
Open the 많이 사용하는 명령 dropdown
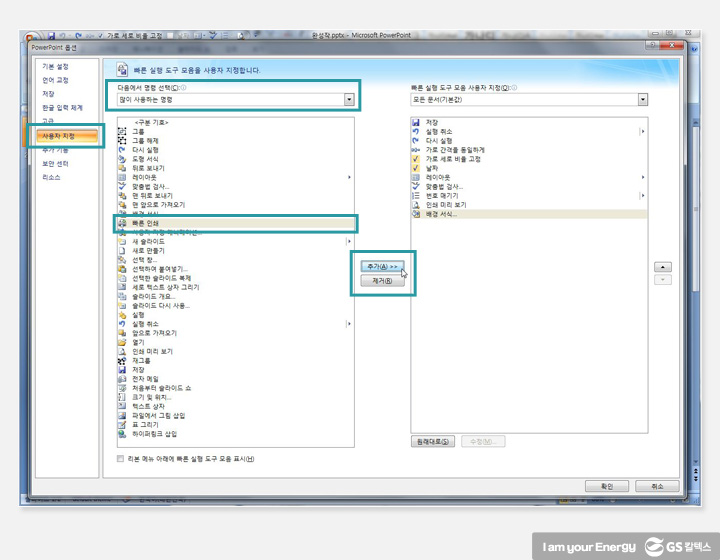(x=349, y=100)
